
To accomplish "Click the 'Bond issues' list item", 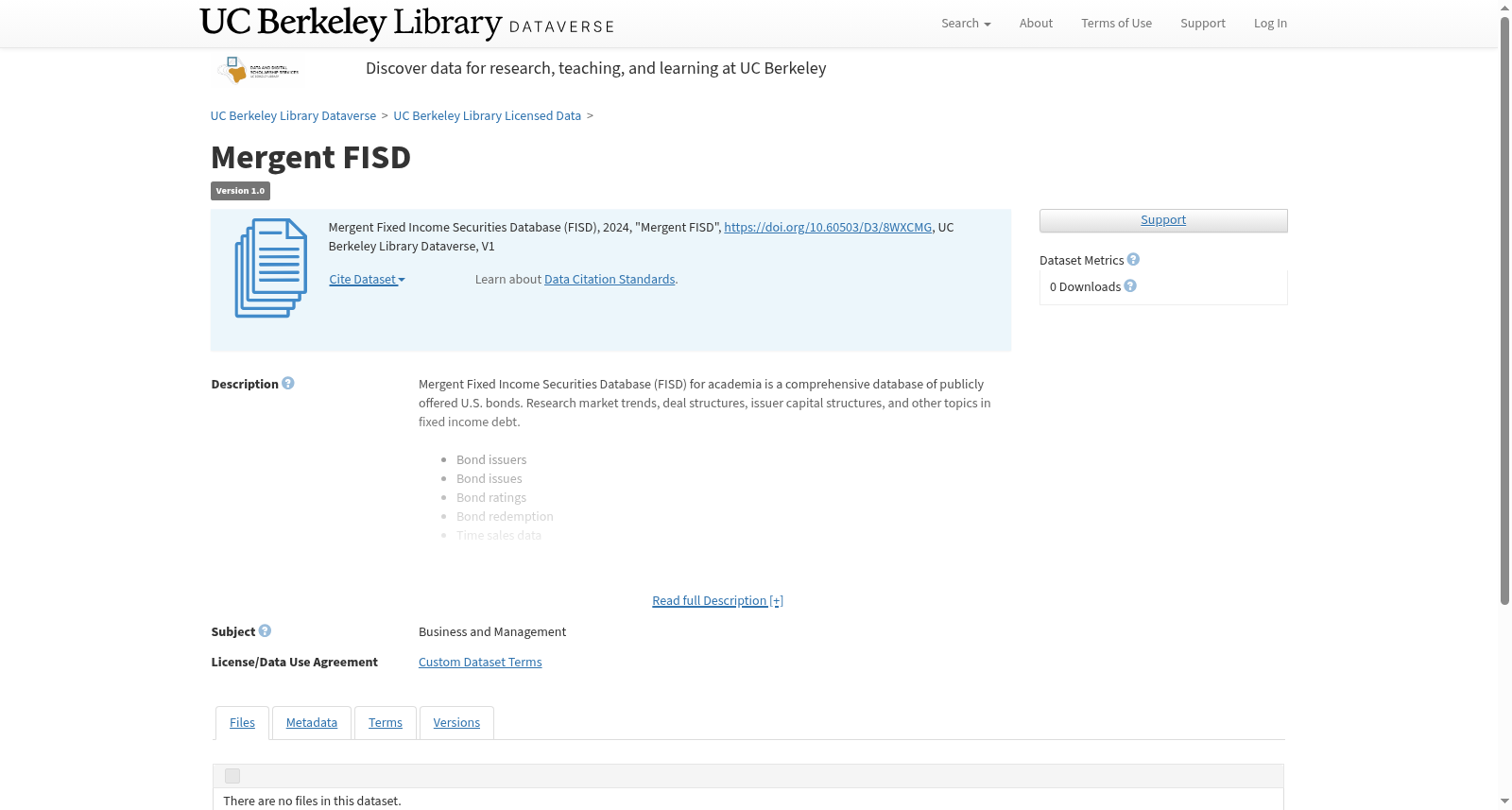I will pyautogui.click(x=490, y=479).
